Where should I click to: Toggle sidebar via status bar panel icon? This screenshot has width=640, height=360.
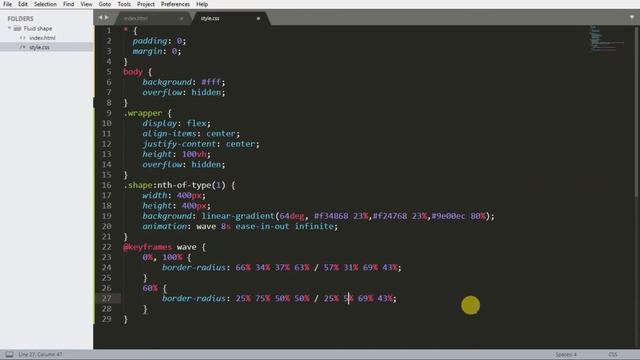pyautogui.click(x=9, y=354)
